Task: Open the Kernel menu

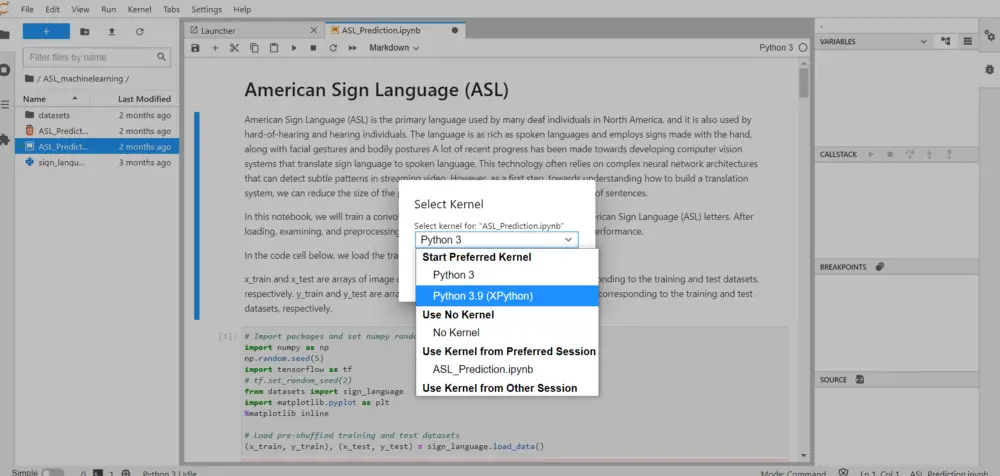Action: pos(141,9)
